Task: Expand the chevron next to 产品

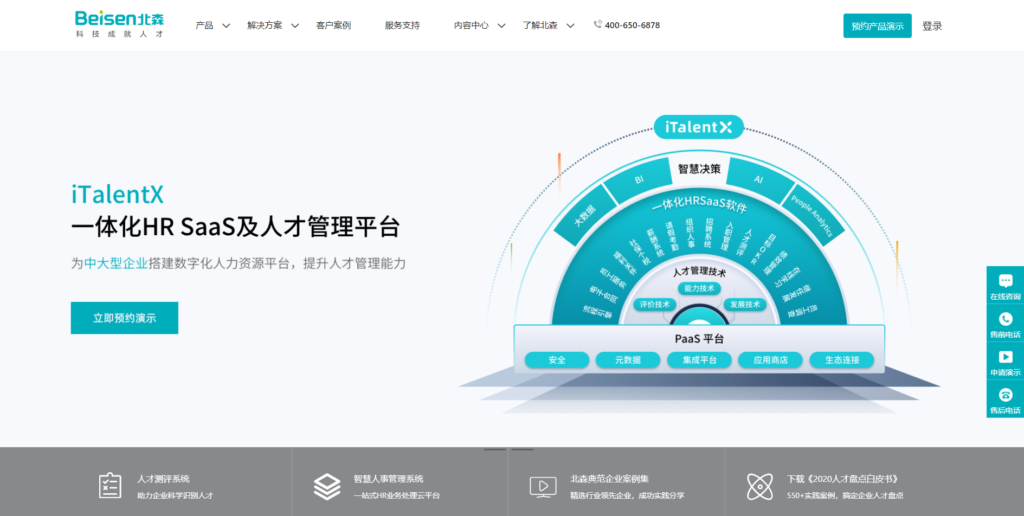Action: (x=226, y=25)
